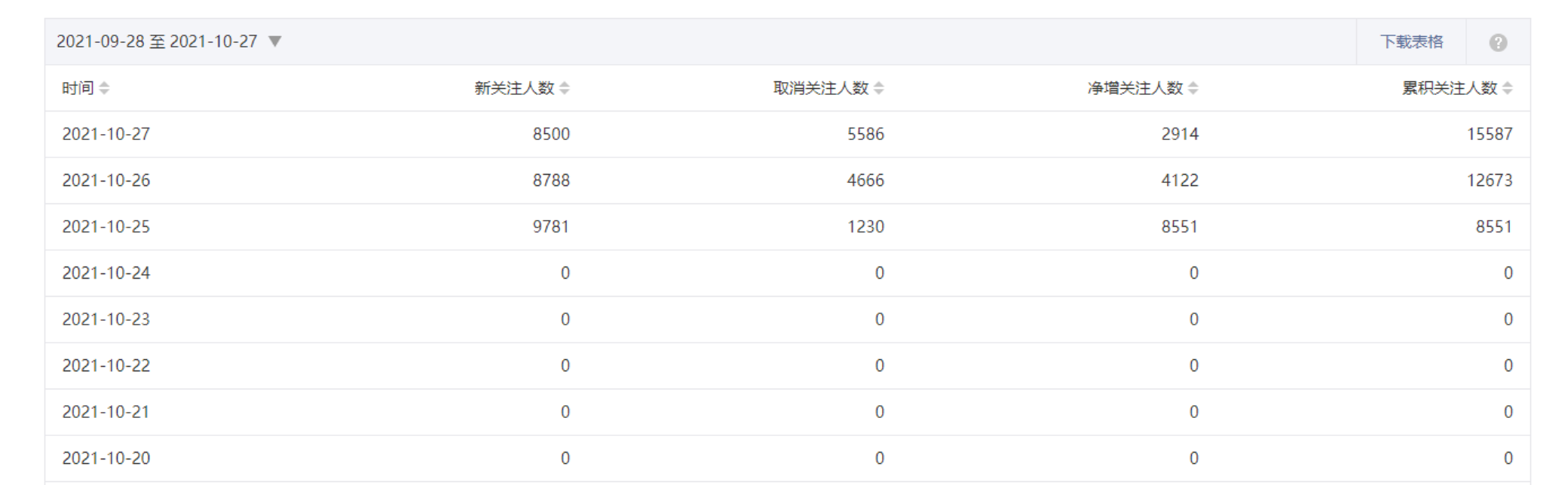Sort by 净增关注人数 column arrows

(x=1193, y=88)
